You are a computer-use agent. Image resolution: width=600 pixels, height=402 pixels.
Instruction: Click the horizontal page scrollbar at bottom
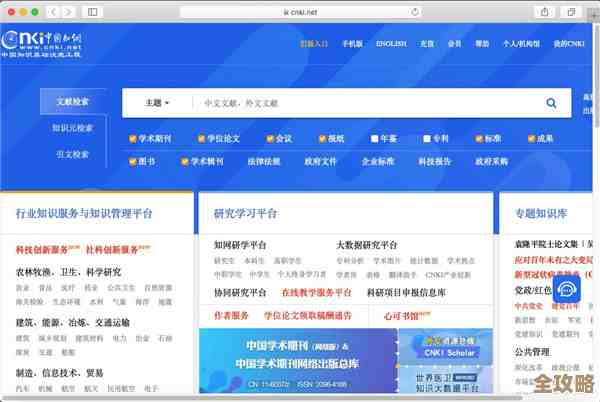click(x=262, y=398)
